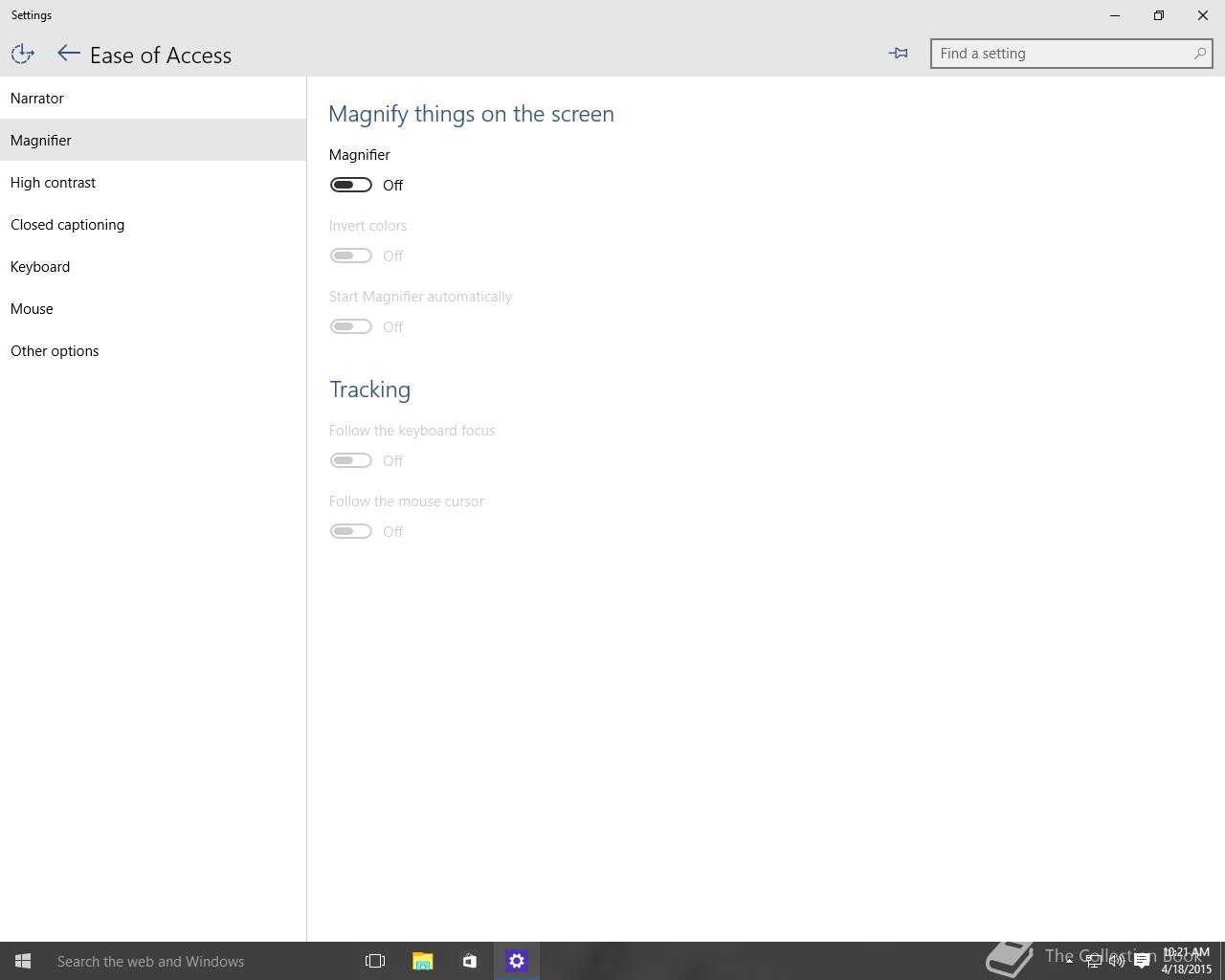Screen dimensions: 1225x980
Task: Click the search magnifier icon in Find a setting
Action: pyautogui.click(x=1199, y=54)
